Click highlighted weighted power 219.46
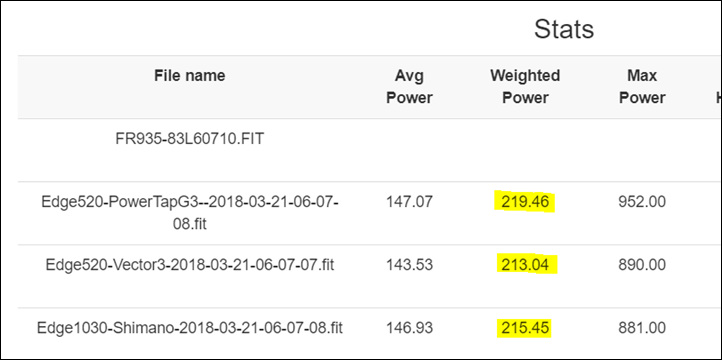722x360 pixels. [x=525, y=202]
